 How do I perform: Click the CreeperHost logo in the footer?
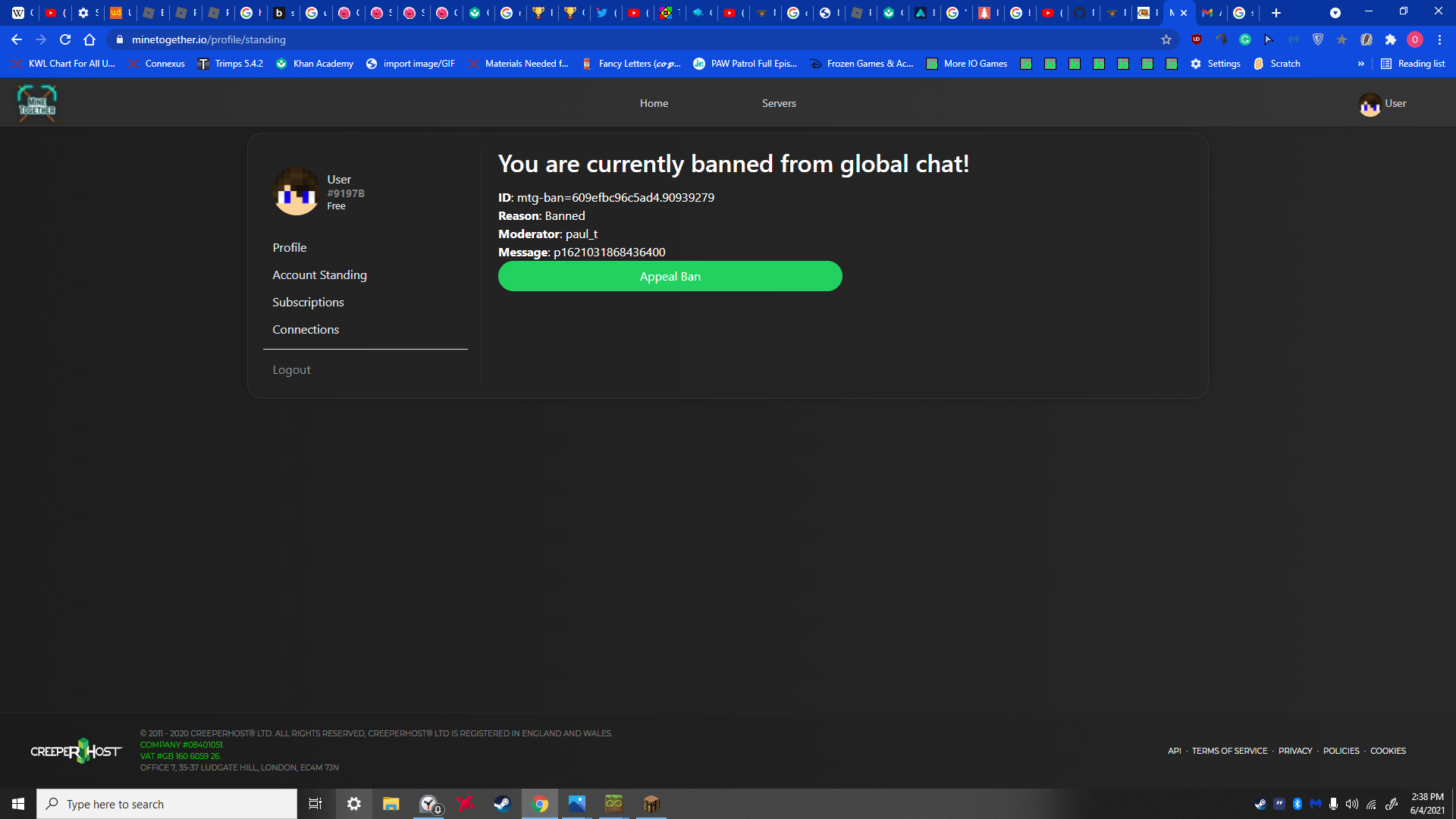[76, 751]
